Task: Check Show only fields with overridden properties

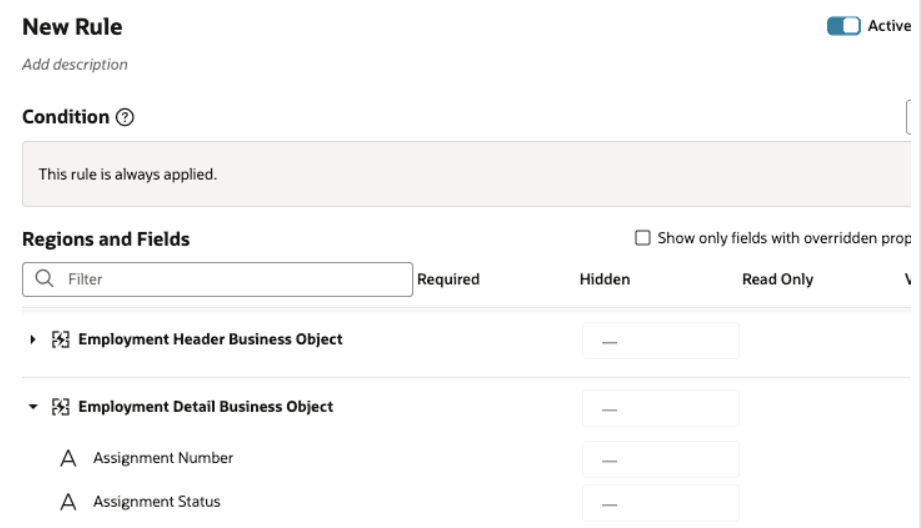Action: point(642,238)
